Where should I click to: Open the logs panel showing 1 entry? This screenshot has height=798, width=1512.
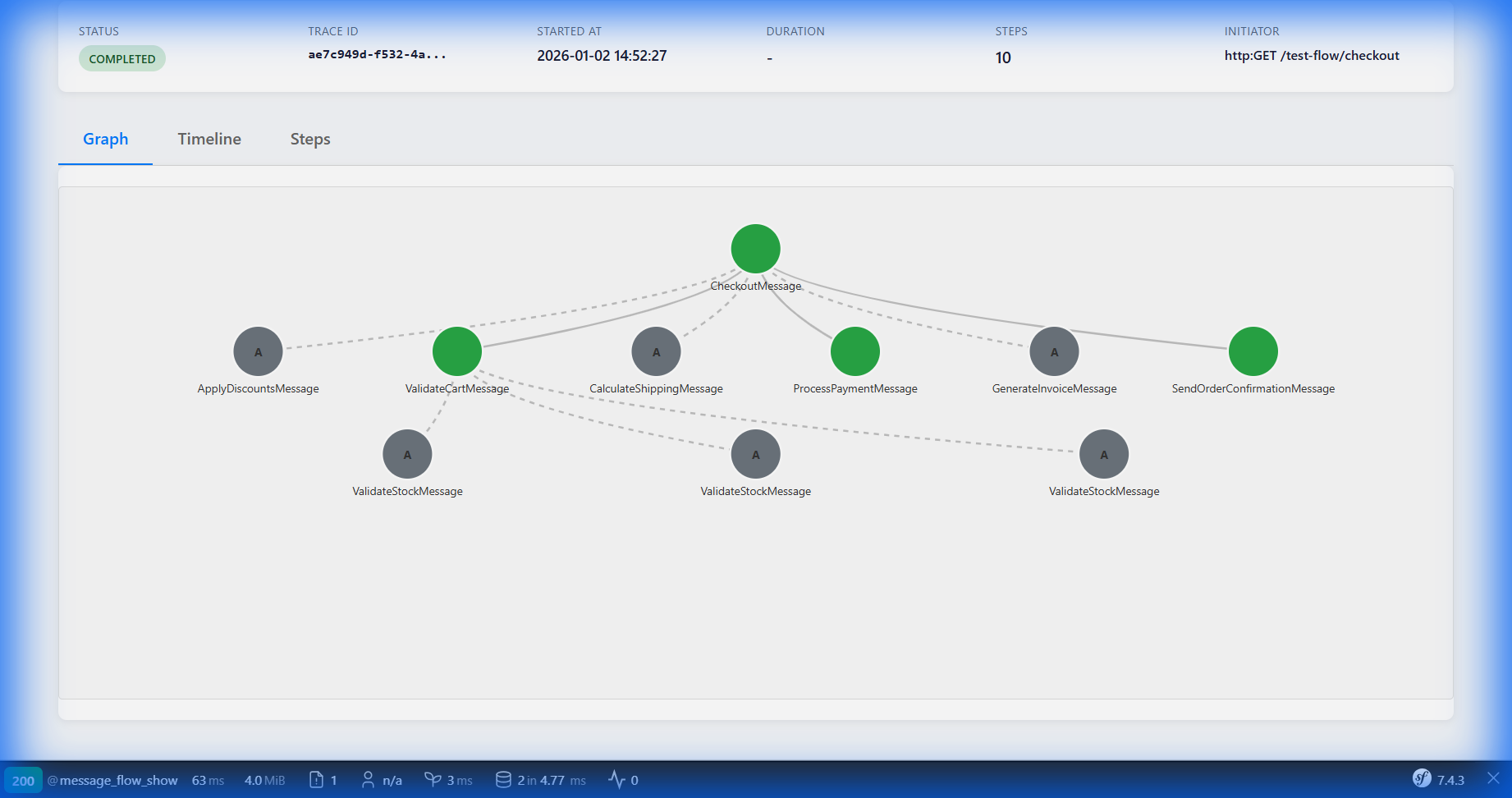pyautogui.click(x=323, y=780)
